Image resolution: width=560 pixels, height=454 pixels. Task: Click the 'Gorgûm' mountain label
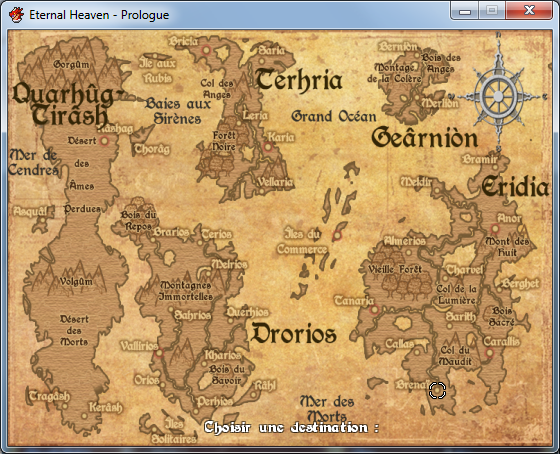coord(71,64)
